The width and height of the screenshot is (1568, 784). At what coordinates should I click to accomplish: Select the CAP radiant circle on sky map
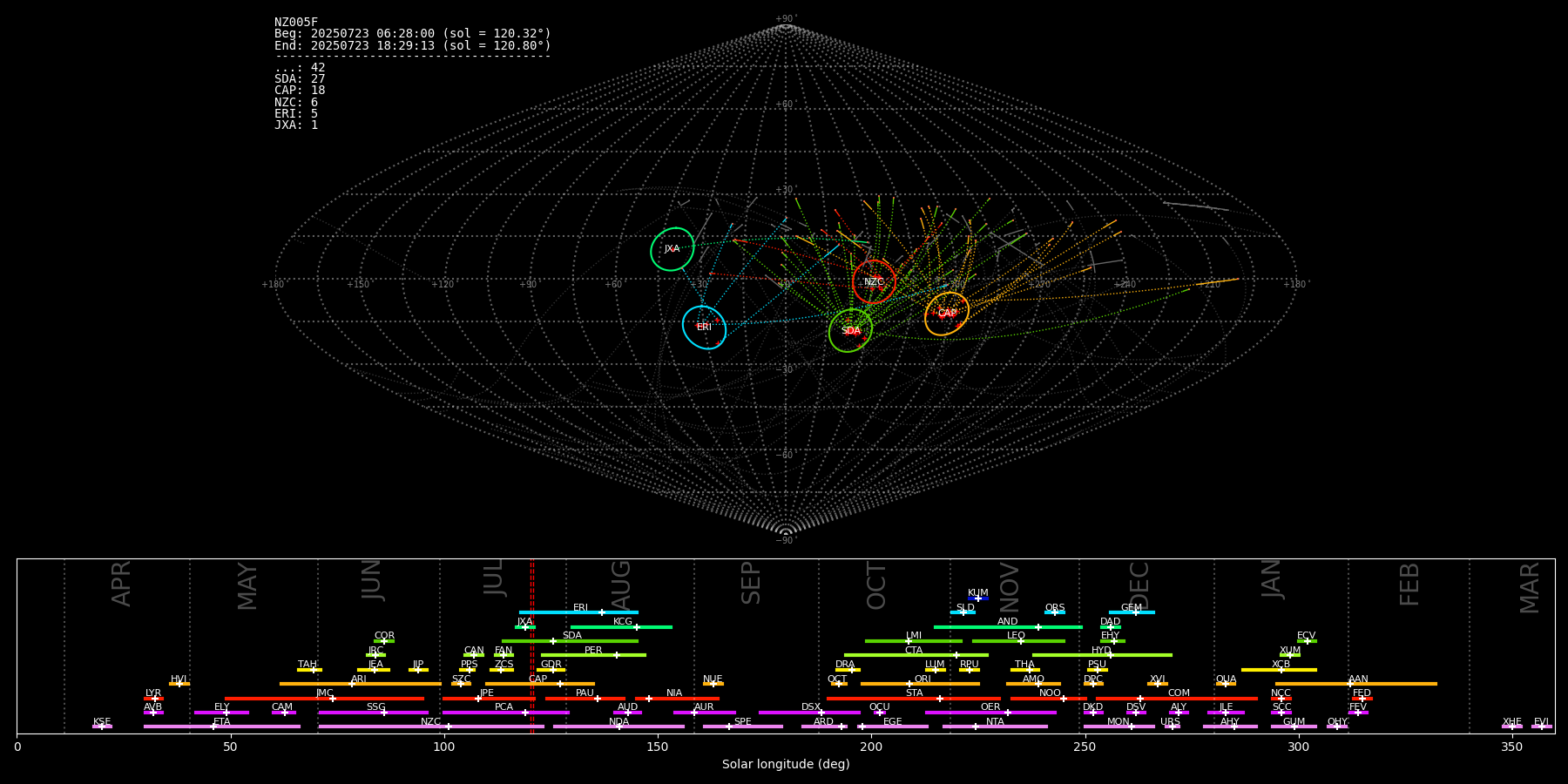click(x=947, y=314)
